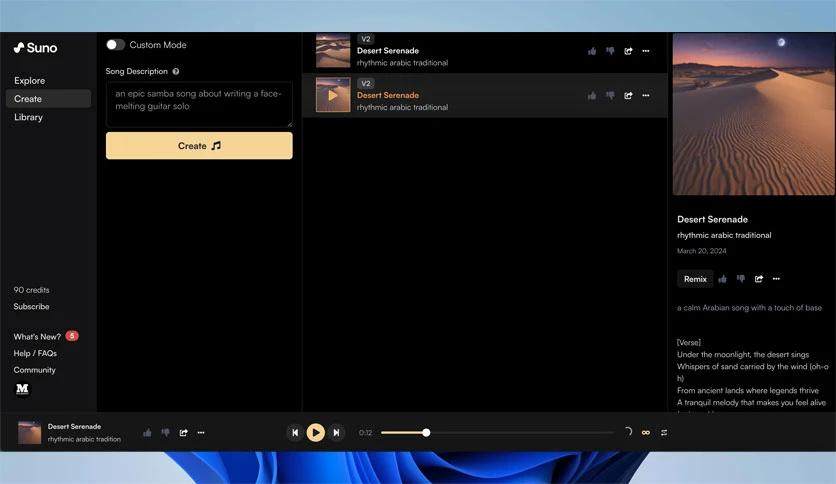
Task: Like the first Desert Serenade track
Action: pyautogui.click(x=592, y=51)
